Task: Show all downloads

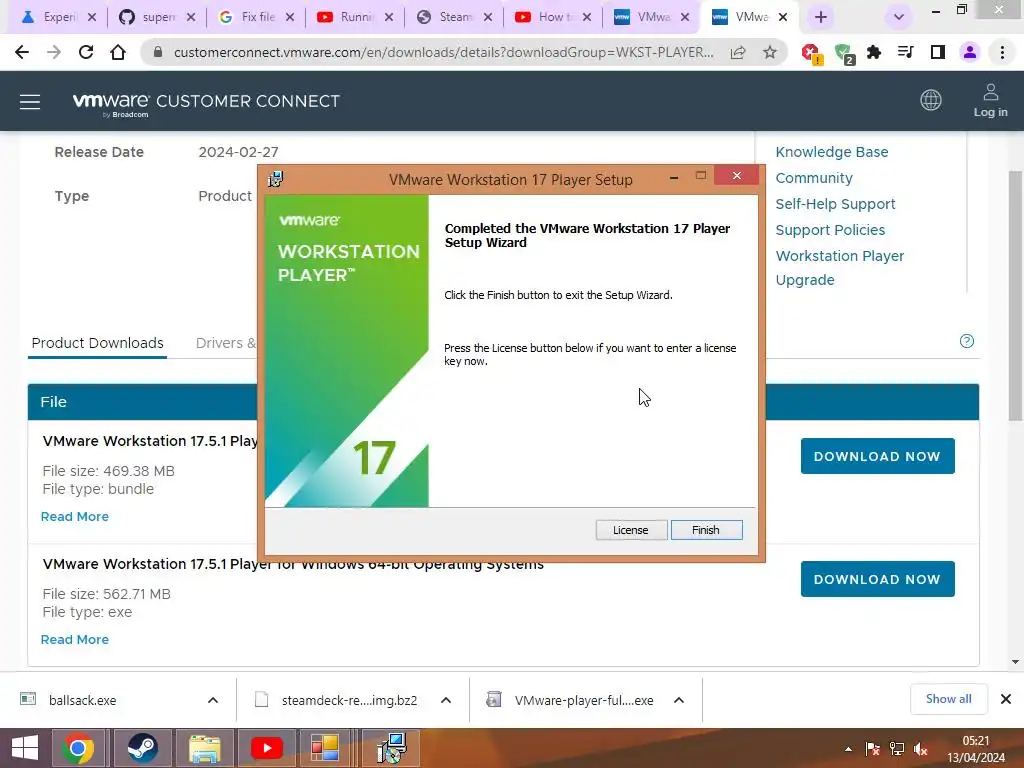Action: (948, 699)
